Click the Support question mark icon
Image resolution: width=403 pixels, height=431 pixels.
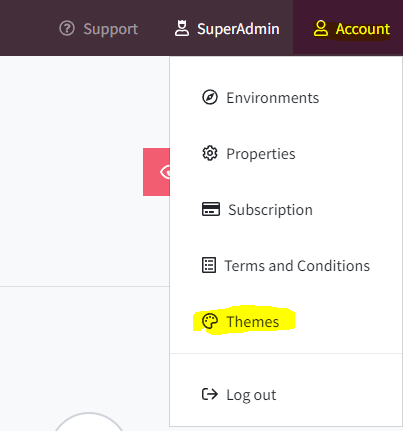(x=67, y=29)
